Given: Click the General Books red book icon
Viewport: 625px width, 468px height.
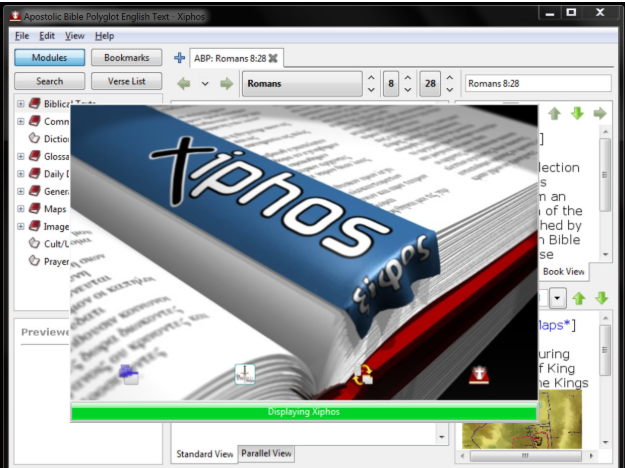Looking at the screenshot, I should click(x=35, y=191).
